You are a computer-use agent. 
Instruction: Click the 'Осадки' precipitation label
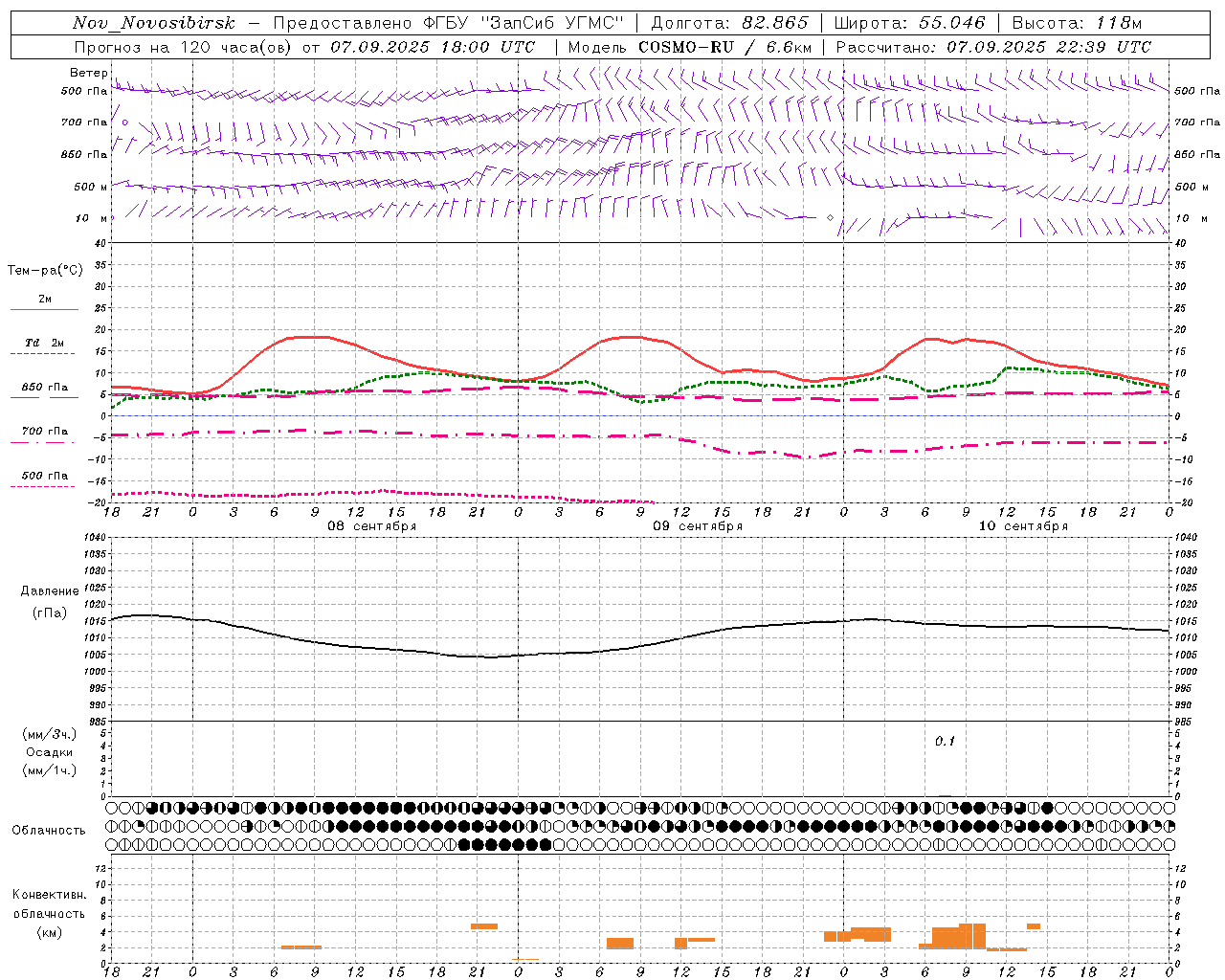(x=50, y=752)
